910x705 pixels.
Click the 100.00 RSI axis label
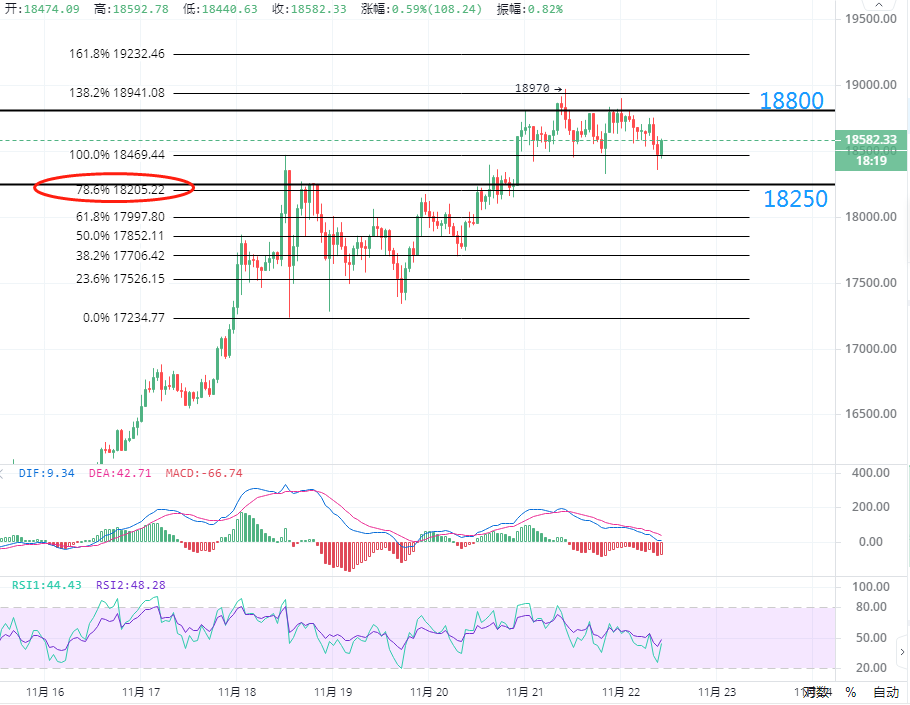click(871, 587)
